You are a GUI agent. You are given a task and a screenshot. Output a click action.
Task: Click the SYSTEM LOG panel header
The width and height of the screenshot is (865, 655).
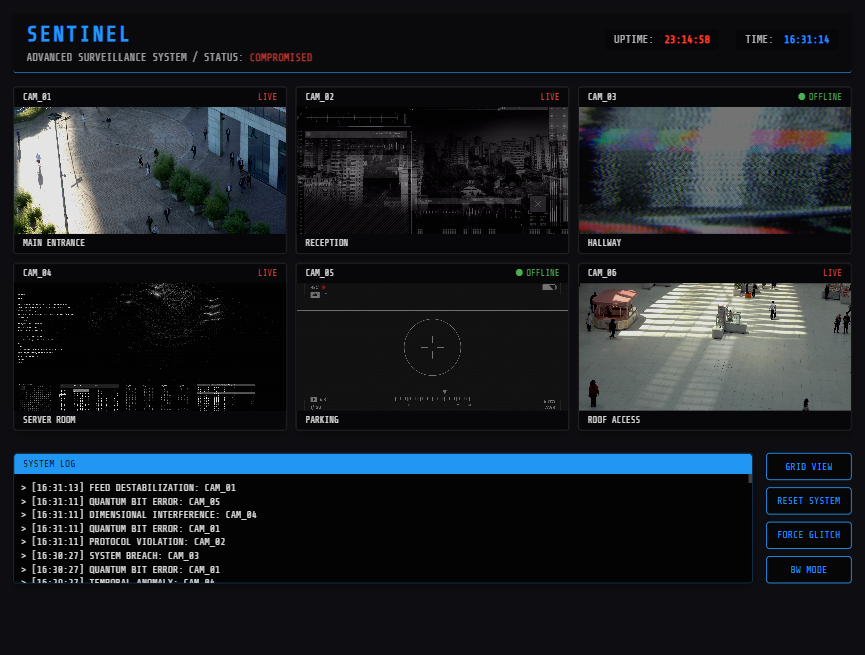tap(383, 464)
